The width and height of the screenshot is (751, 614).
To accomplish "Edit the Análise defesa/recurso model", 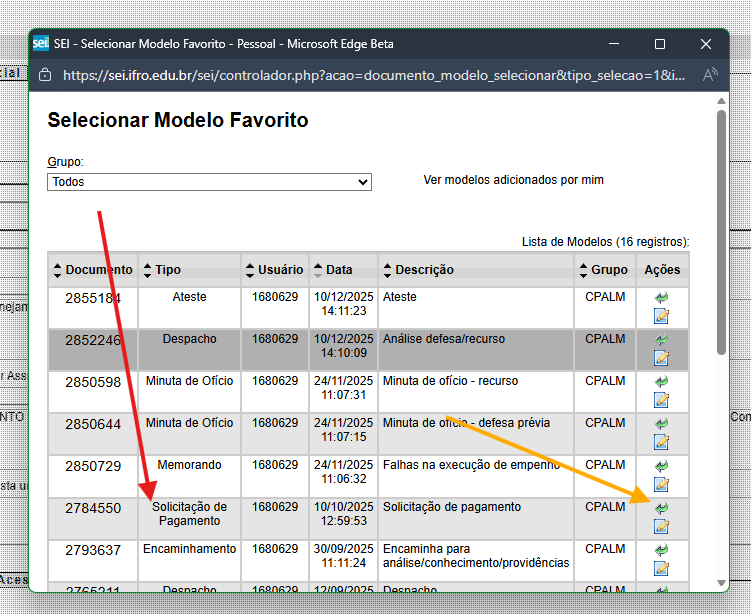I will [x=661, y=358].
